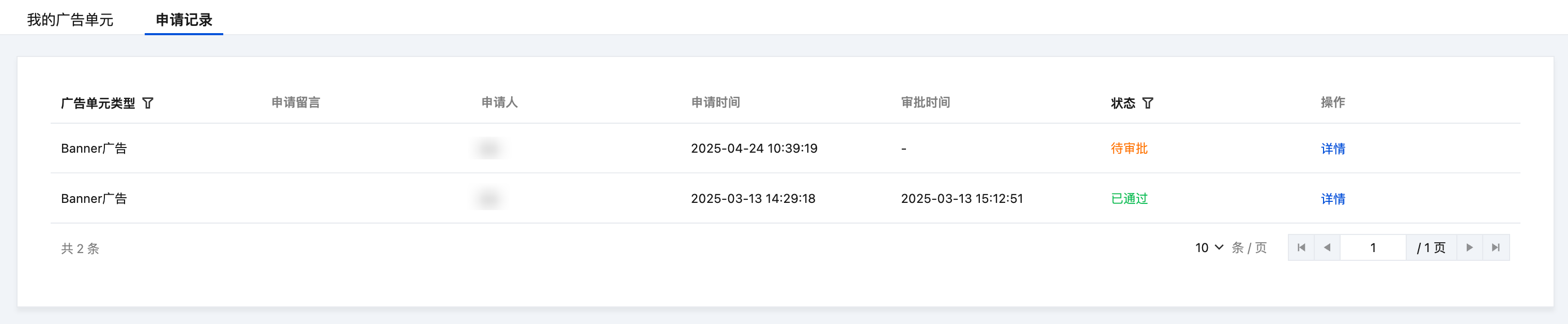
Task: Click the orange 待审批 status label
Action: (1129, 149)
